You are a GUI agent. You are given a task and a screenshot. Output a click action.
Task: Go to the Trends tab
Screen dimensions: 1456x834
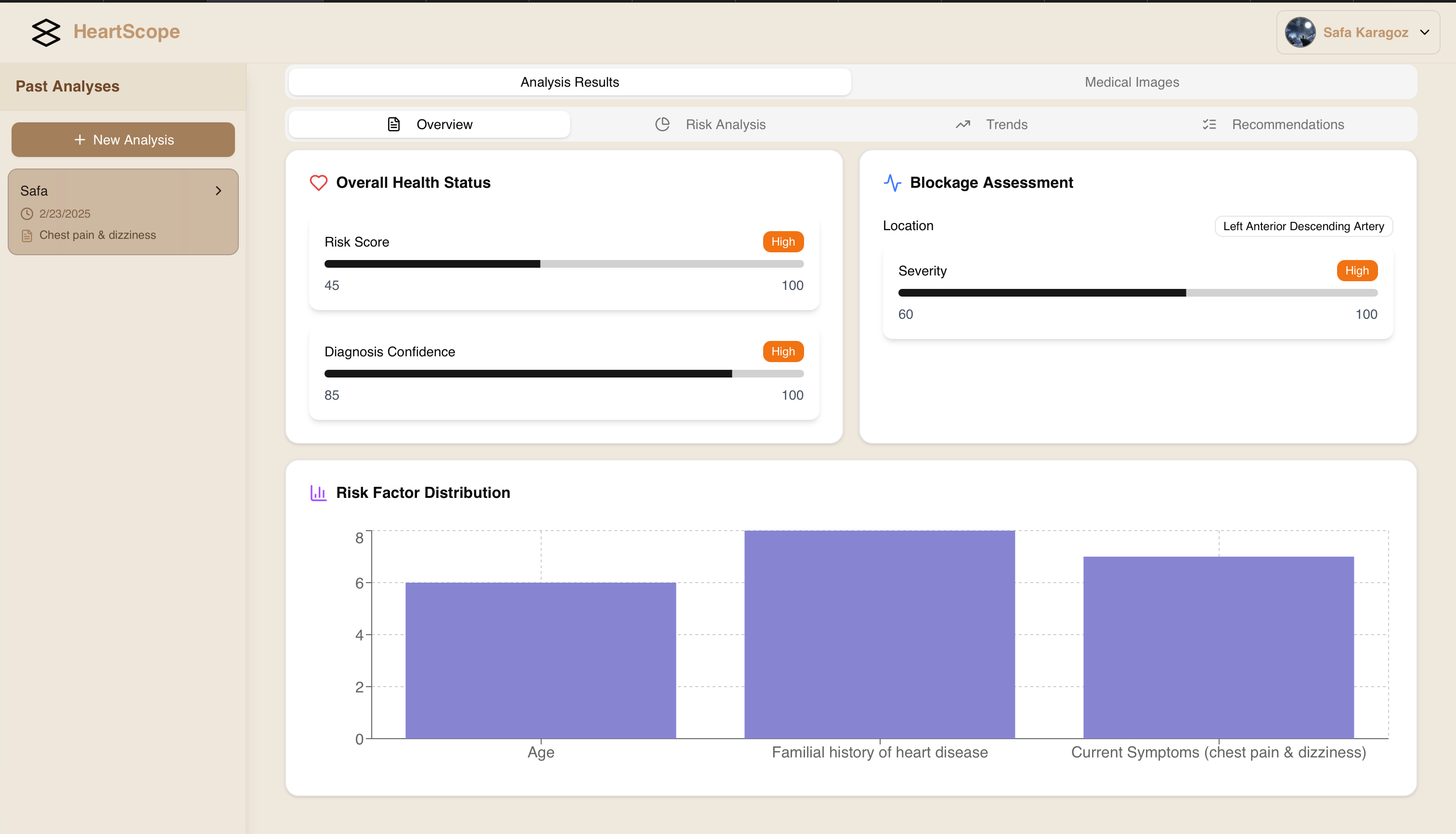click(992, 124)
